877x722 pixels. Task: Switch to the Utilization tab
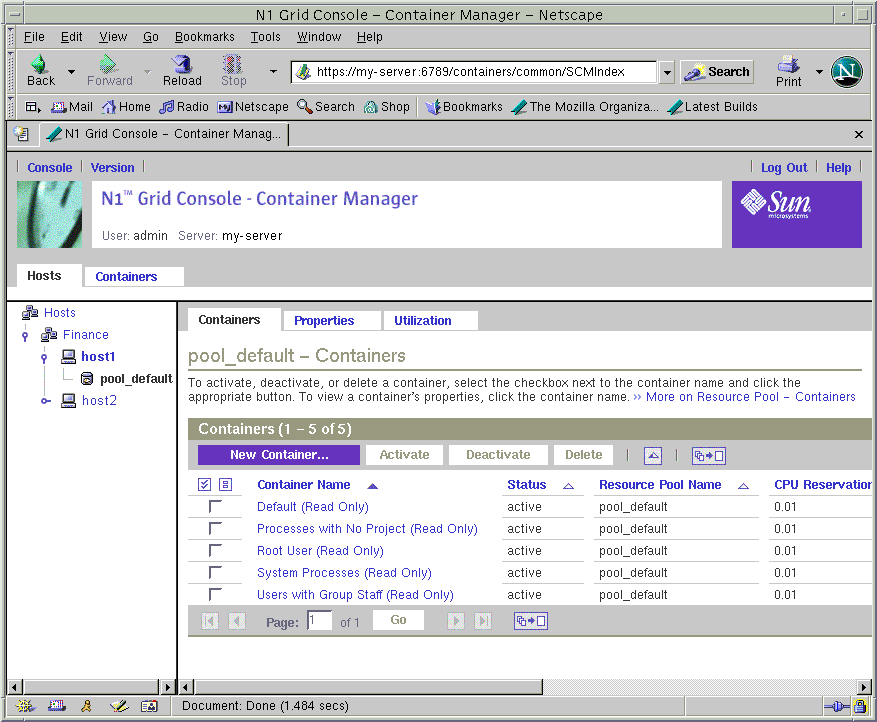click(x=430, y=320)
